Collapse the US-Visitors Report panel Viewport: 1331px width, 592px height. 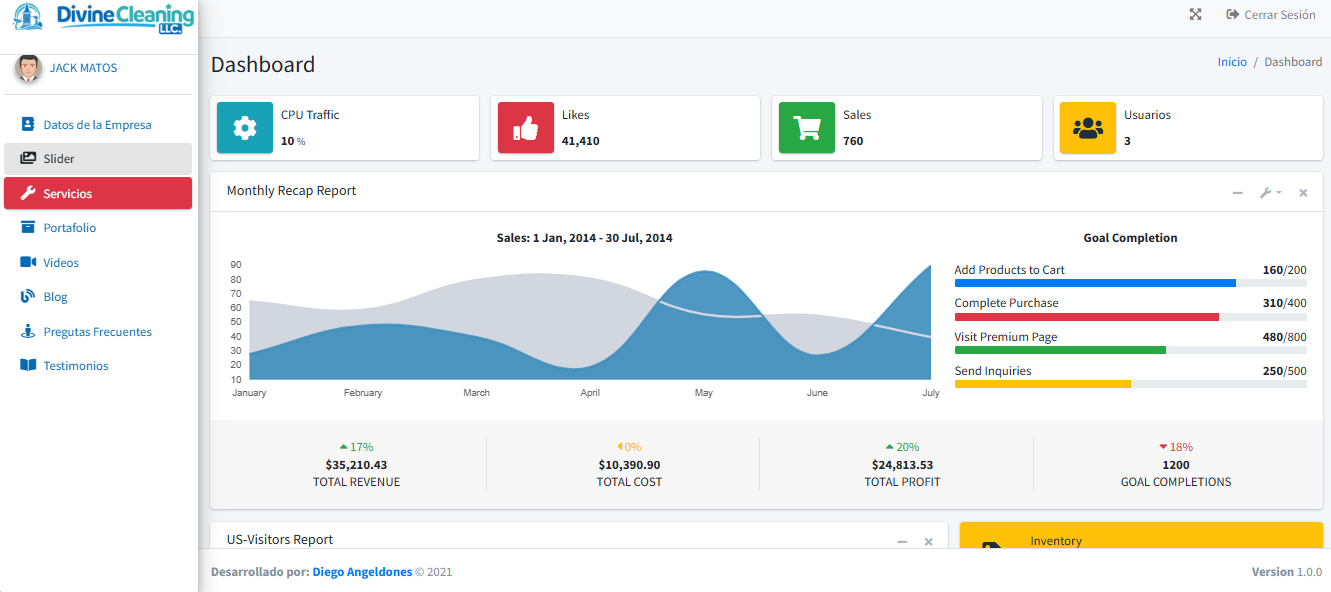tap(902, 541)
